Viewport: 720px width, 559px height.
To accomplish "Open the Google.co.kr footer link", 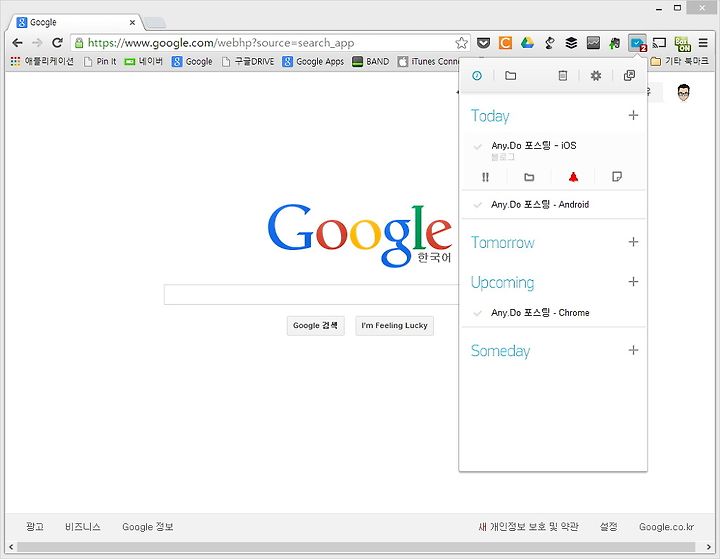I will 666,527.
